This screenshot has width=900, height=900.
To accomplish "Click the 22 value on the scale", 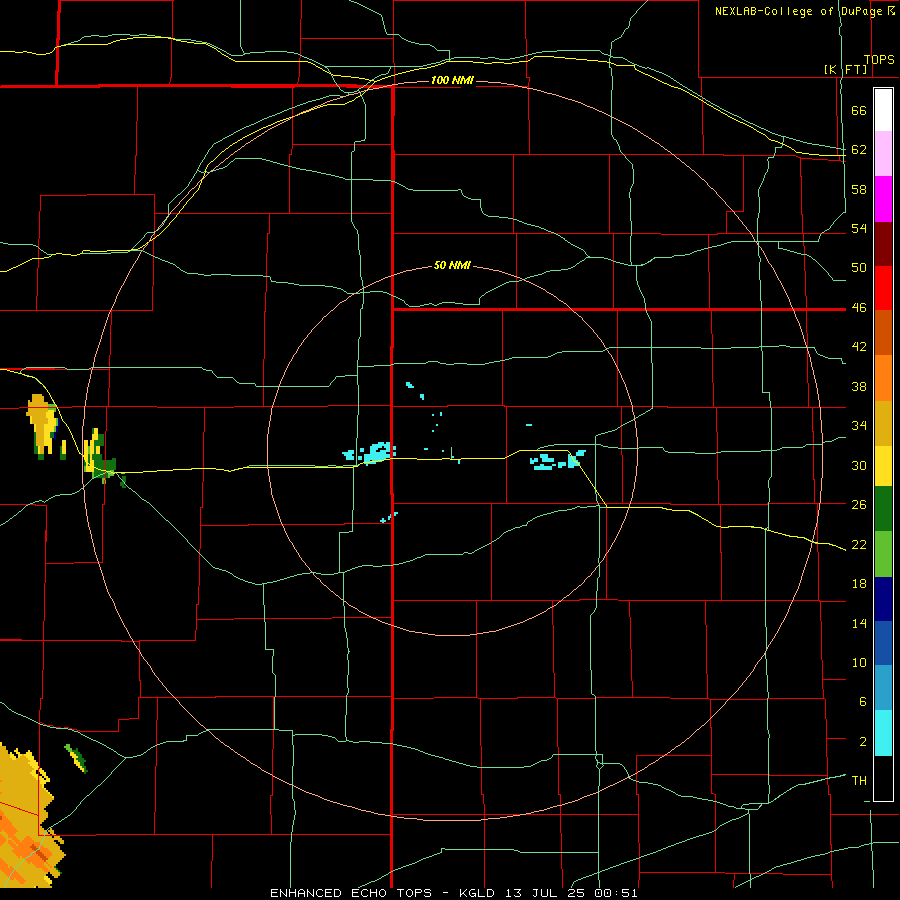I will [x=859, y=544].
